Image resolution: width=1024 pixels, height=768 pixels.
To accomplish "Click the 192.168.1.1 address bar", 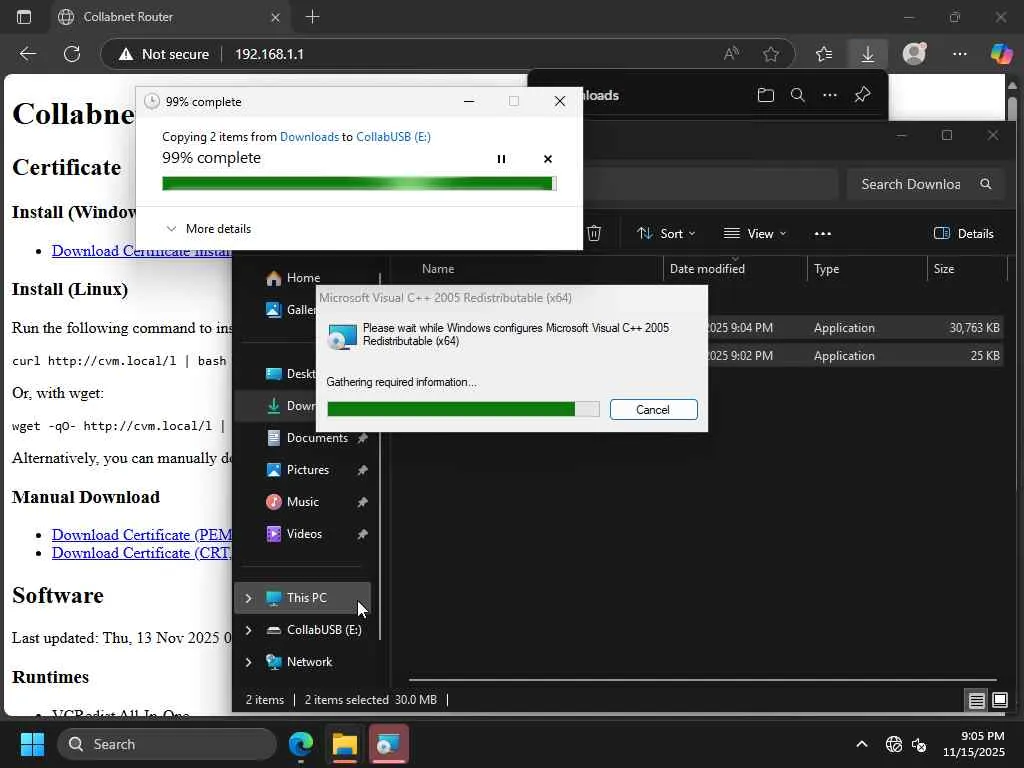I will tap(269, 54).
